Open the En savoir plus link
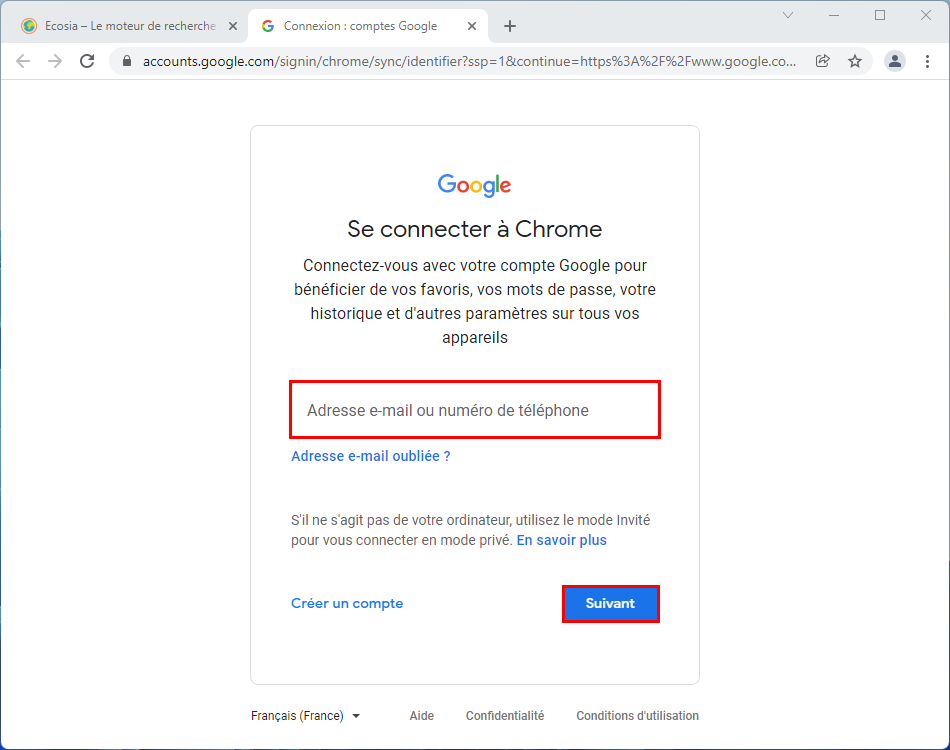 click(562, 540)
